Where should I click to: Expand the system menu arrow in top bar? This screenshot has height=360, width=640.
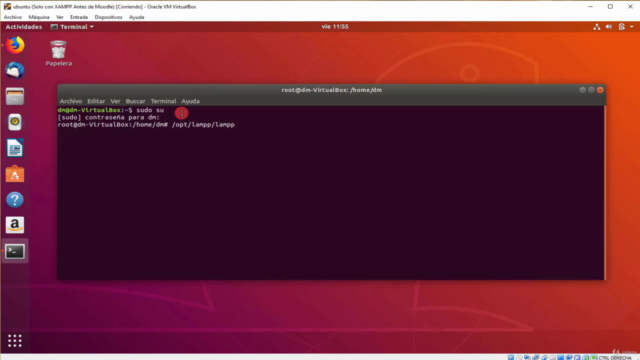tap(632, 27)
